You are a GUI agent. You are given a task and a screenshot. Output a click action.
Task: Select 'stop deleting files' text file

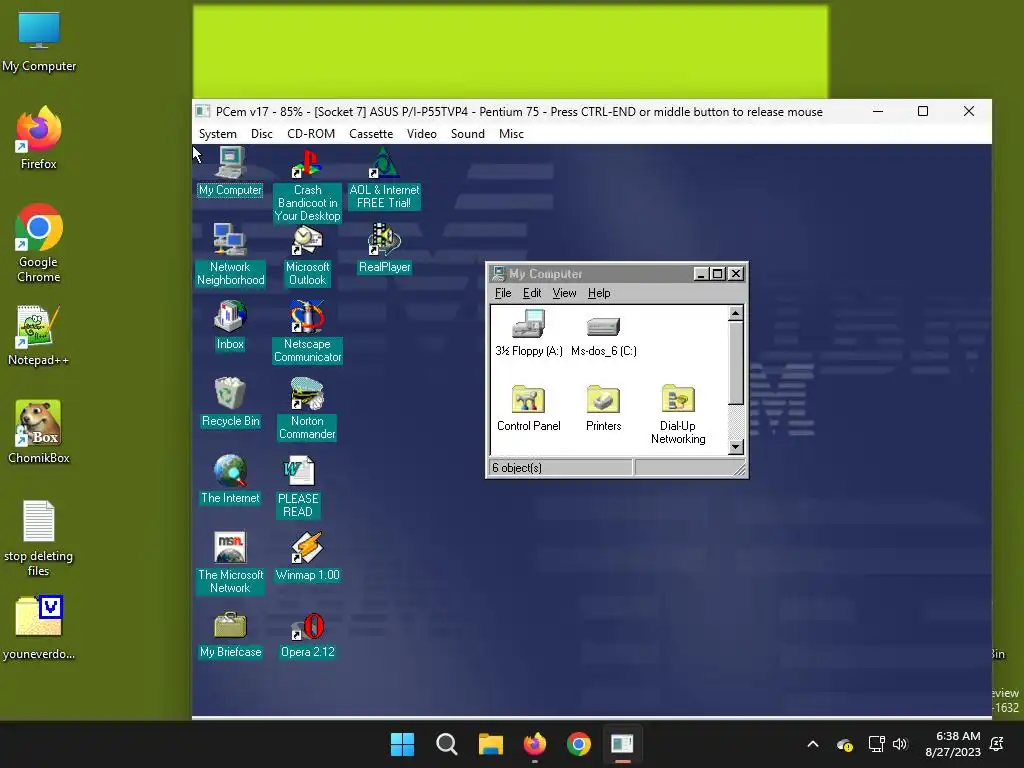click(x=39, y=538)
